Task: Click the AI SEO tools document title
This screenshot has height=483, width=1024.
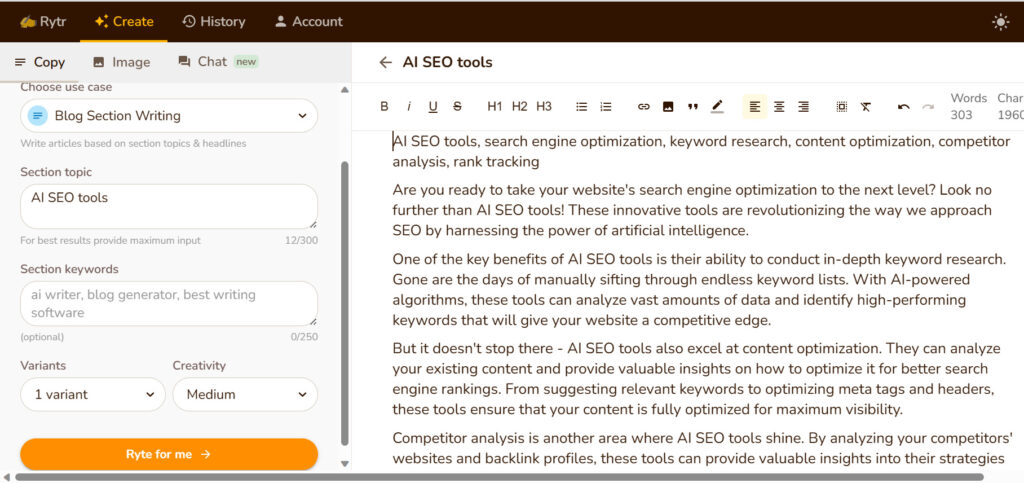Action: (x=447, y=62)
